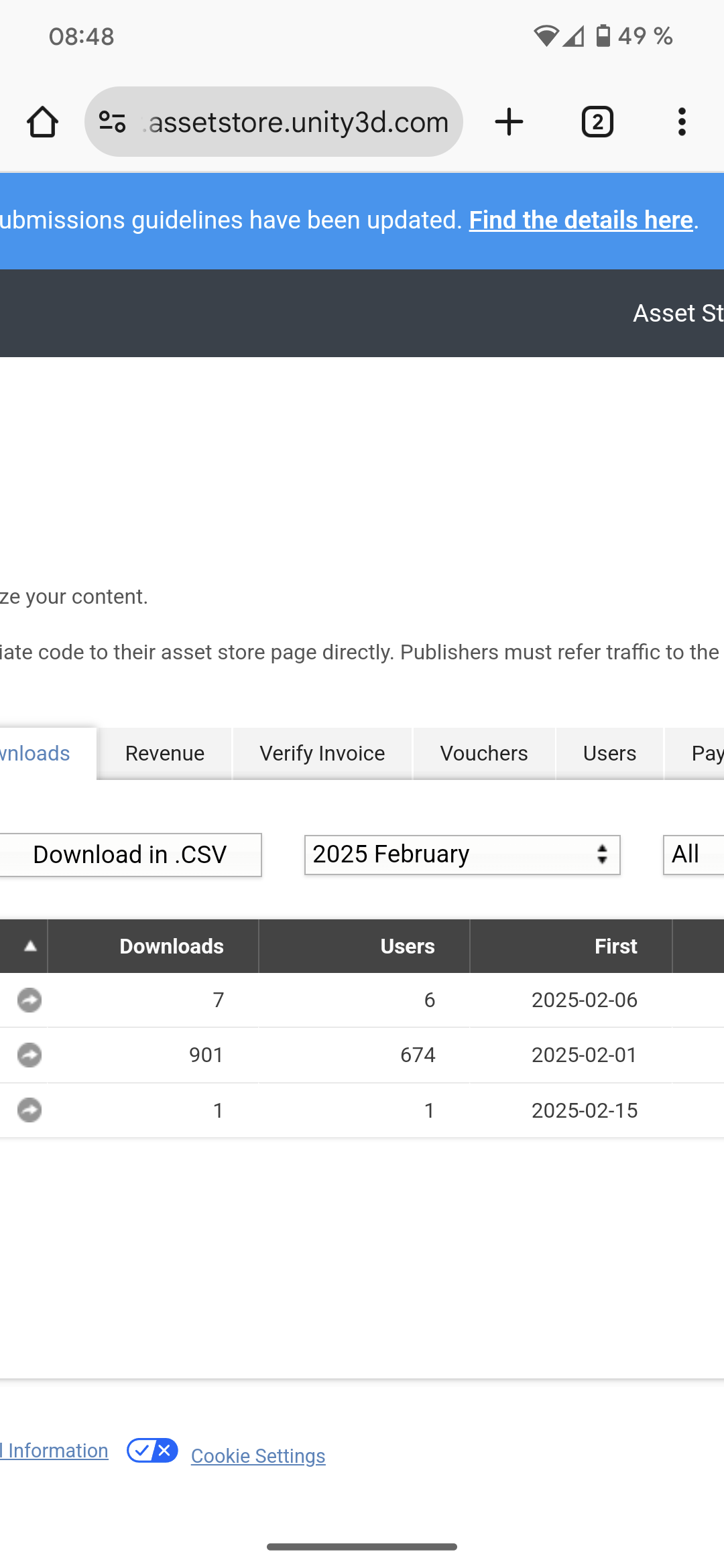Viewport: 724px width, 1568px height.
Task: Sort by the first column arrow header
Action: coord(29,946)
